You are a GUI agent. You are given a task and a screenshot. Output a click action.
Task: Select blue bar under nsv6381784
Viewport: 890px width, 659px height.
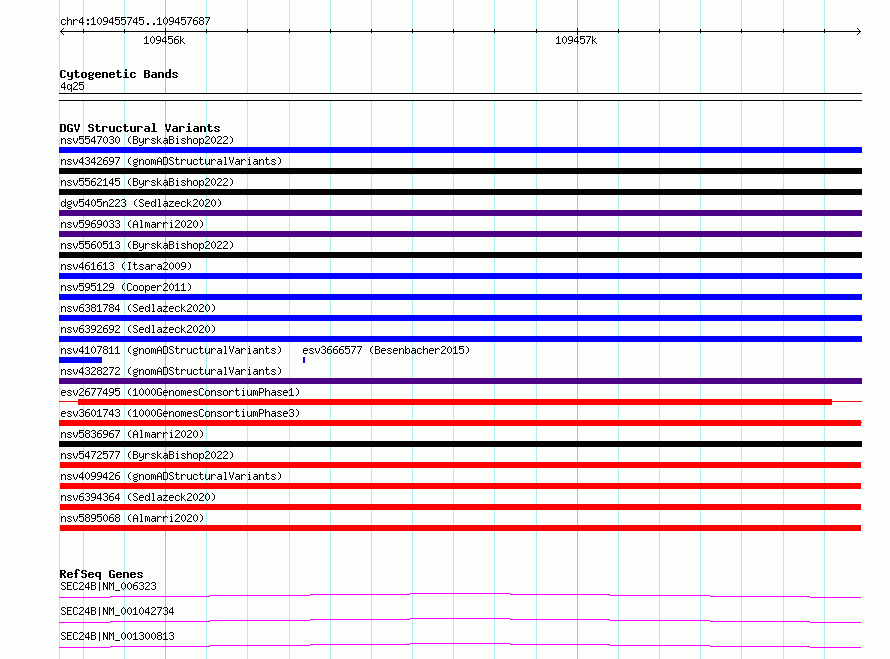pyautogui.click(x=460, y=318)
